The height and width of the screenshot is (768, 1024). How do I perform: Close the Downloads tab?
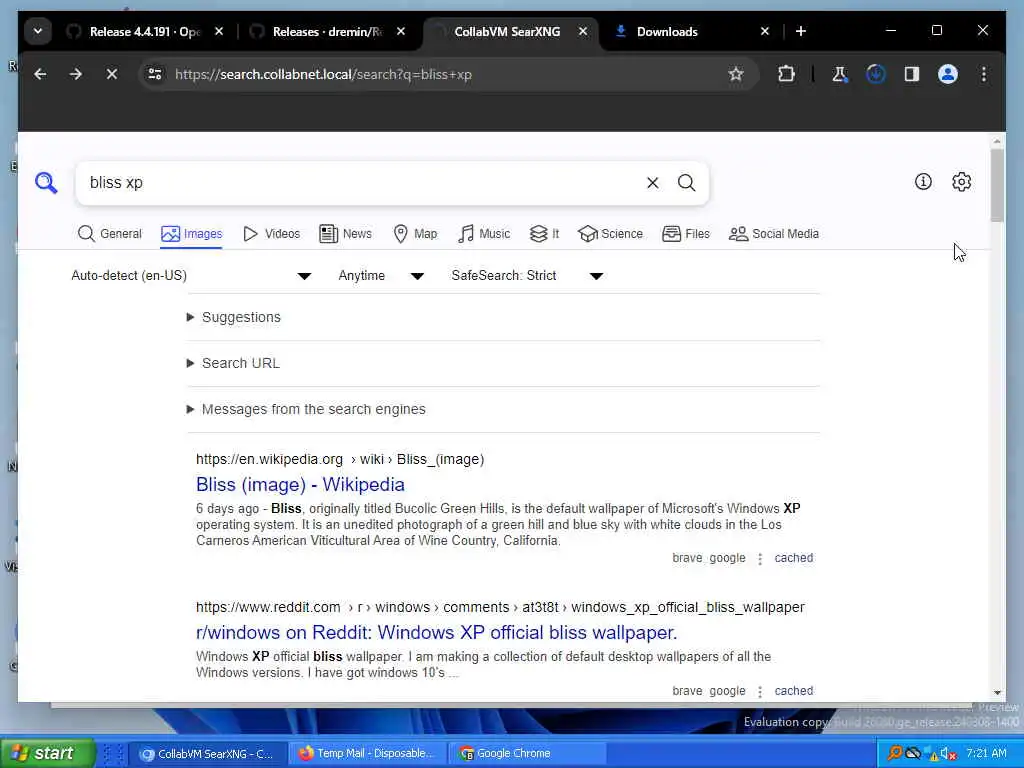(x=765, y=31)
